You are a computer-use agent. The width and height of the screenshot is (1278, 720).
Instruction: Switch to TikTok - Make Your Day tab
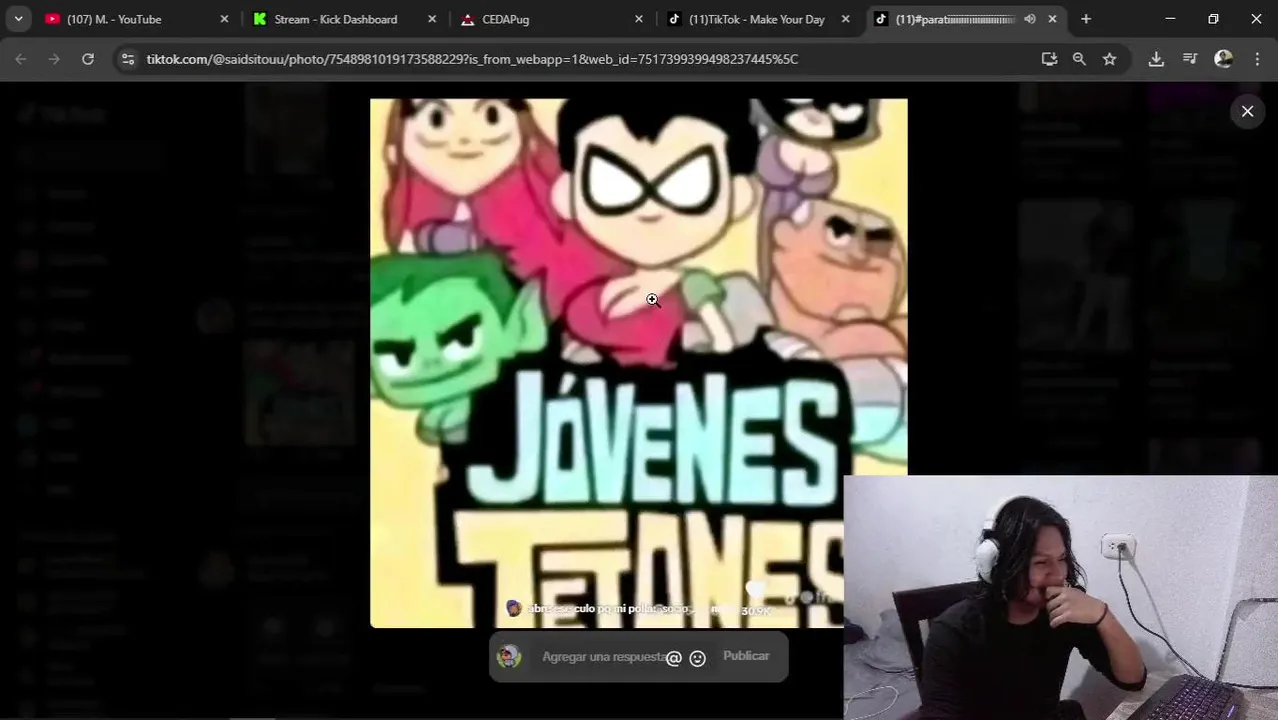click(x=759, y=19)
